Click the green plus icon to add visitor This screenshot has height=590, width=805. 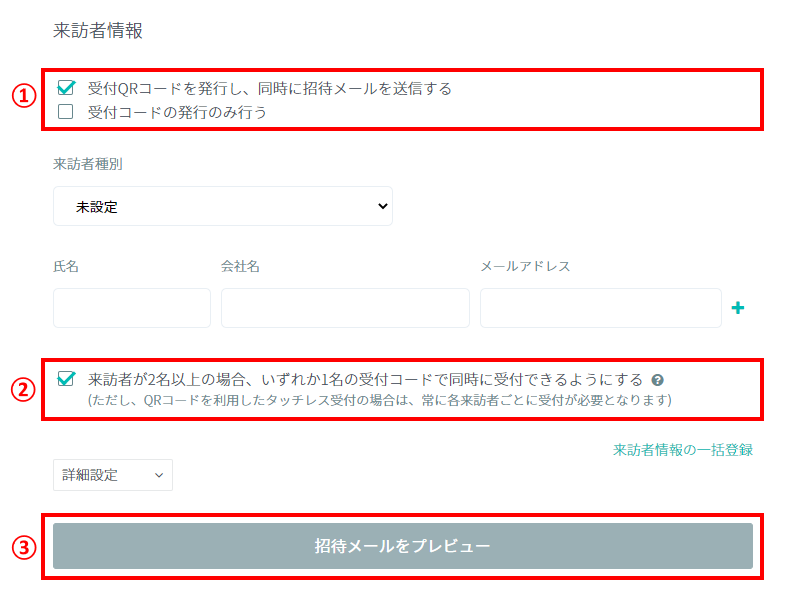pos(738,309)
